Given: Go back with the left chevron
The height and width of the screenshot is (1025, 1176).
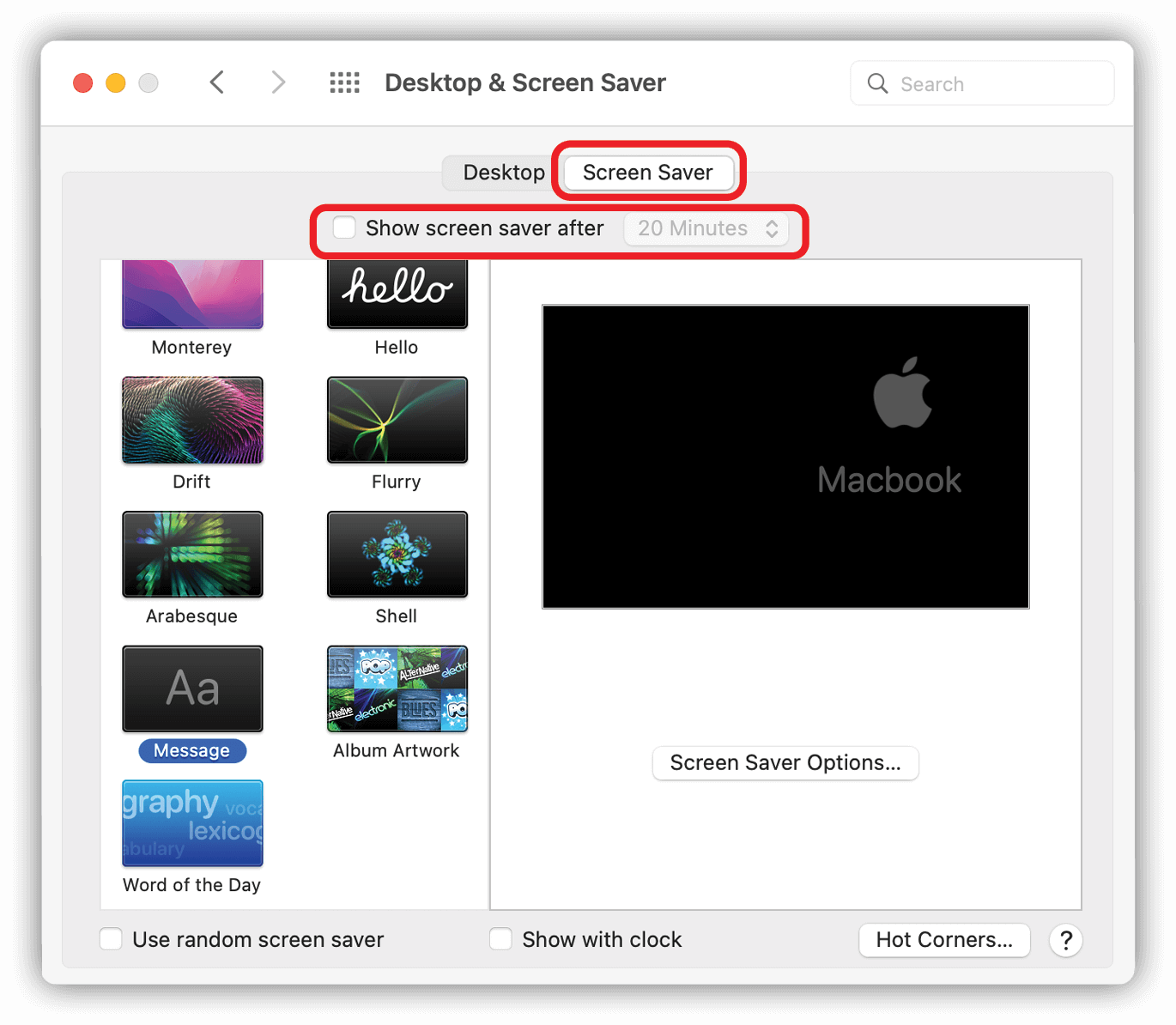Looking at the screenshot, I should 217,82.
